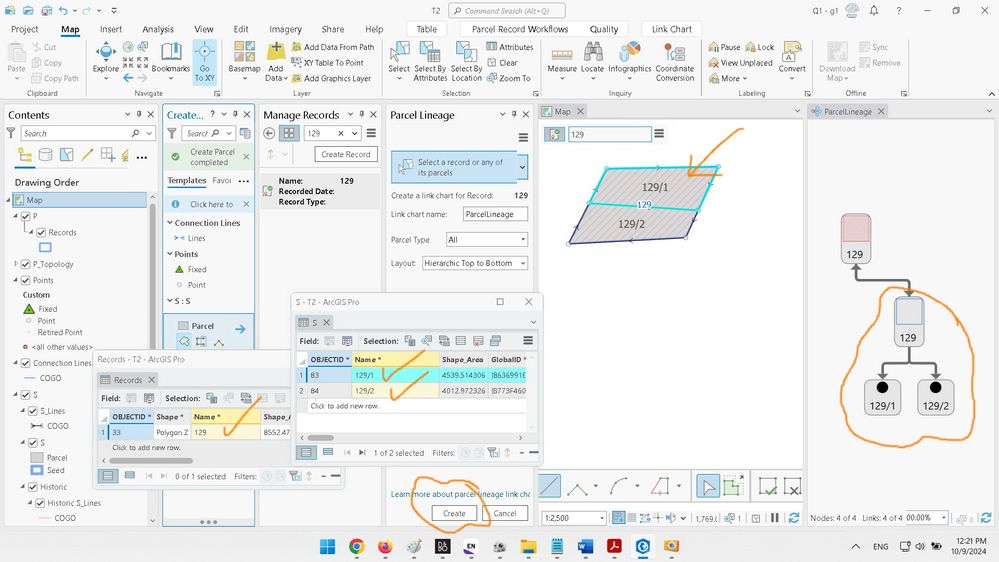
Task: Click the Create button in Parcel Lineage
Action: click(x=454, y=514)
